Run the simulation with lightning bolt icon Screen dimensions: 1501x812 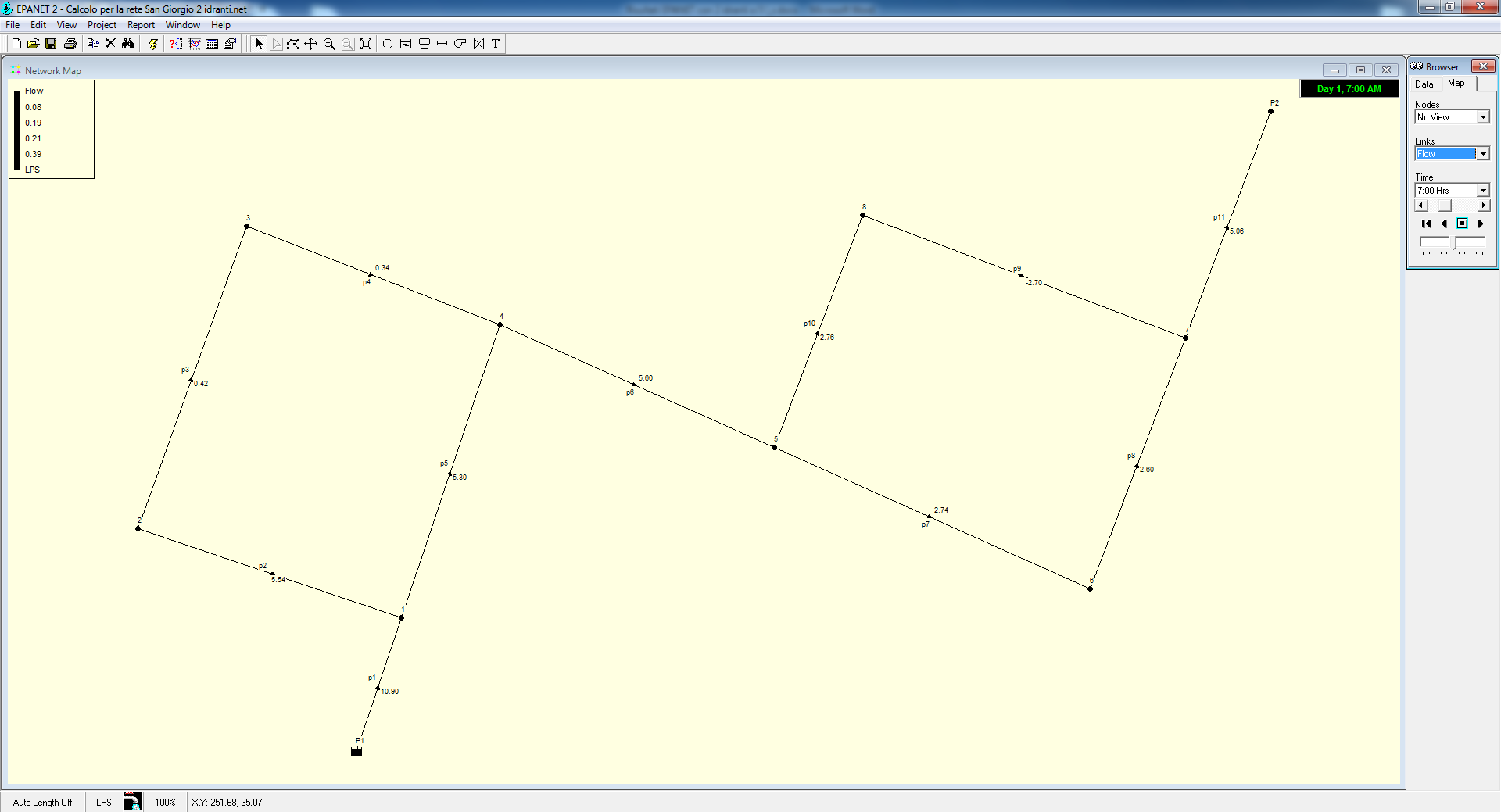[153, 44]
